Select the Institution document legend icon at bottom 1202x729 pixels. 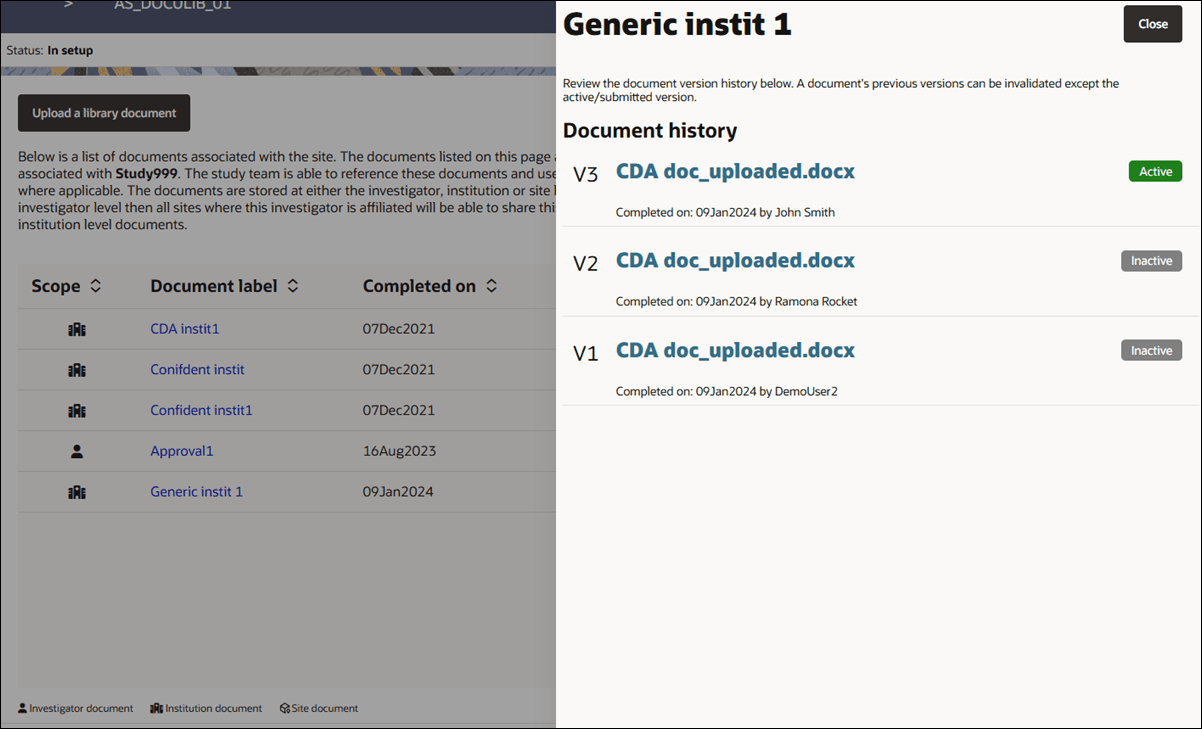pos(157,708)
